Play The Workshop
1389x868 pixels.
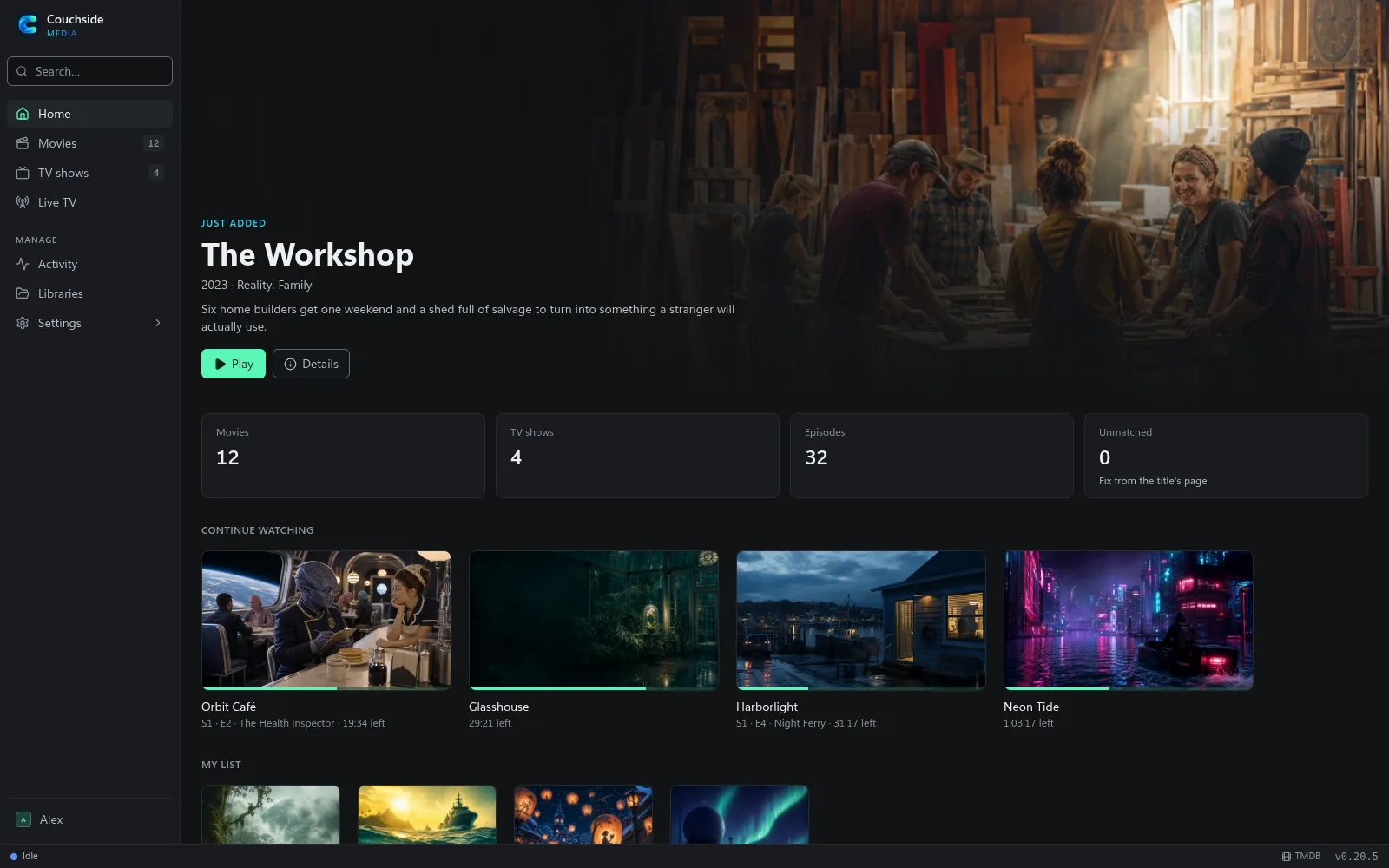[x=234, y=364]
